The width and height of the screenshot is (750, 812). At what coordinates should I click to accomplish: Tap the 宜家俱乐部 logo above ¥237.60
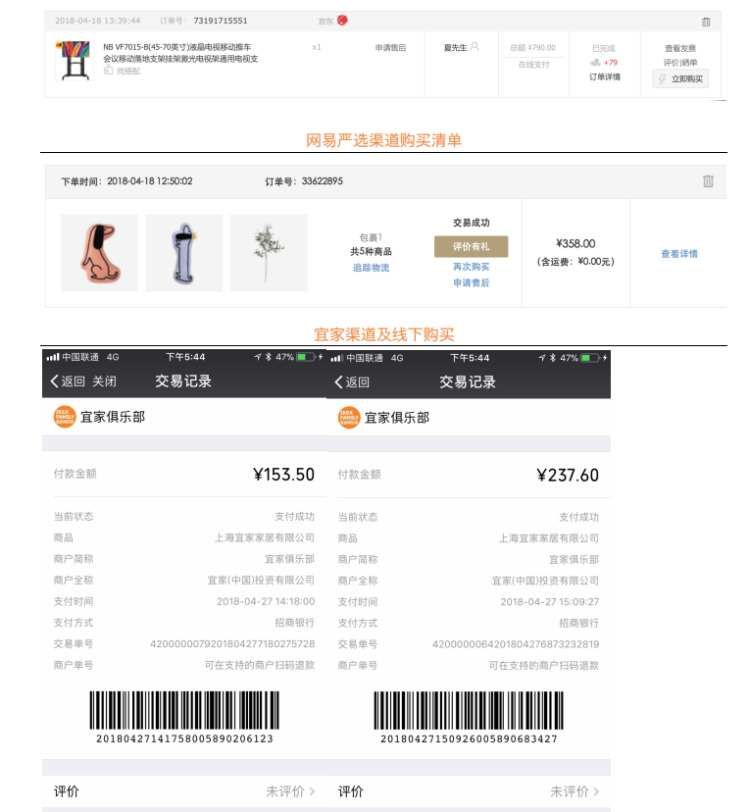pyautogui.click(x=349, y=417)
